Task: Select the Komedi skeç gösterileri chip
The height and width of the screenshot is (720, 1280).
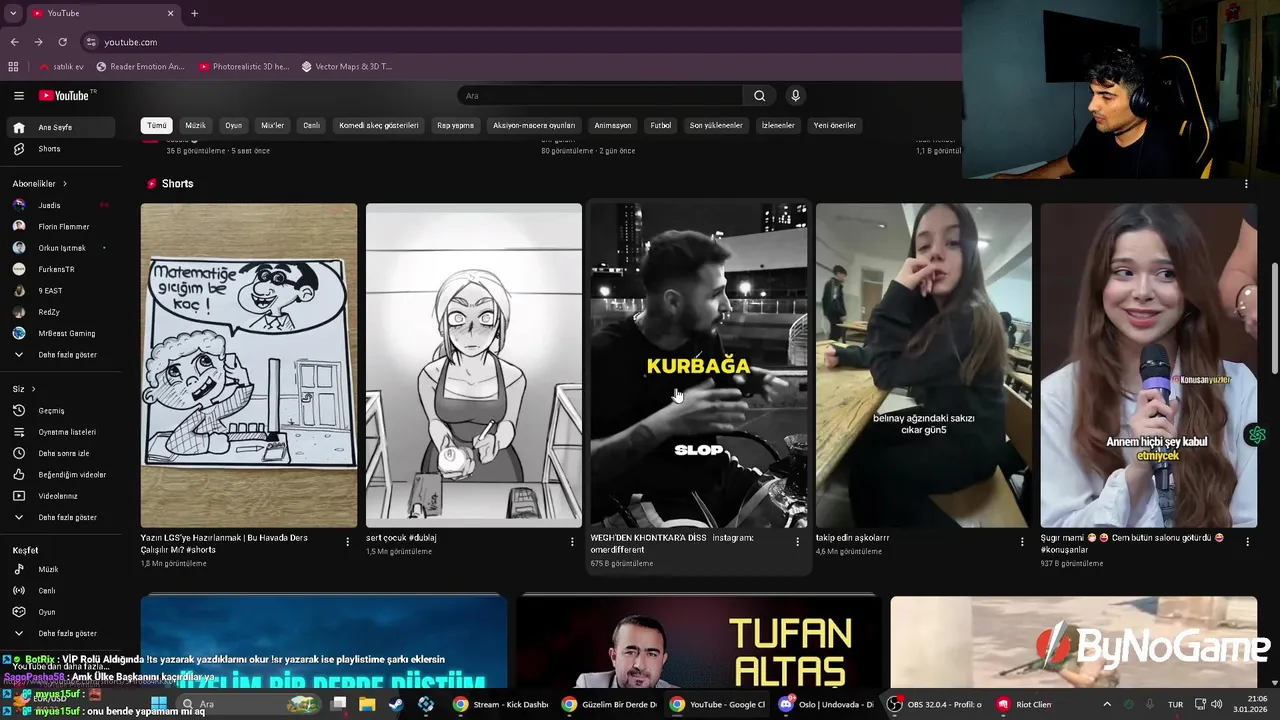Action: tap(379, 125)
